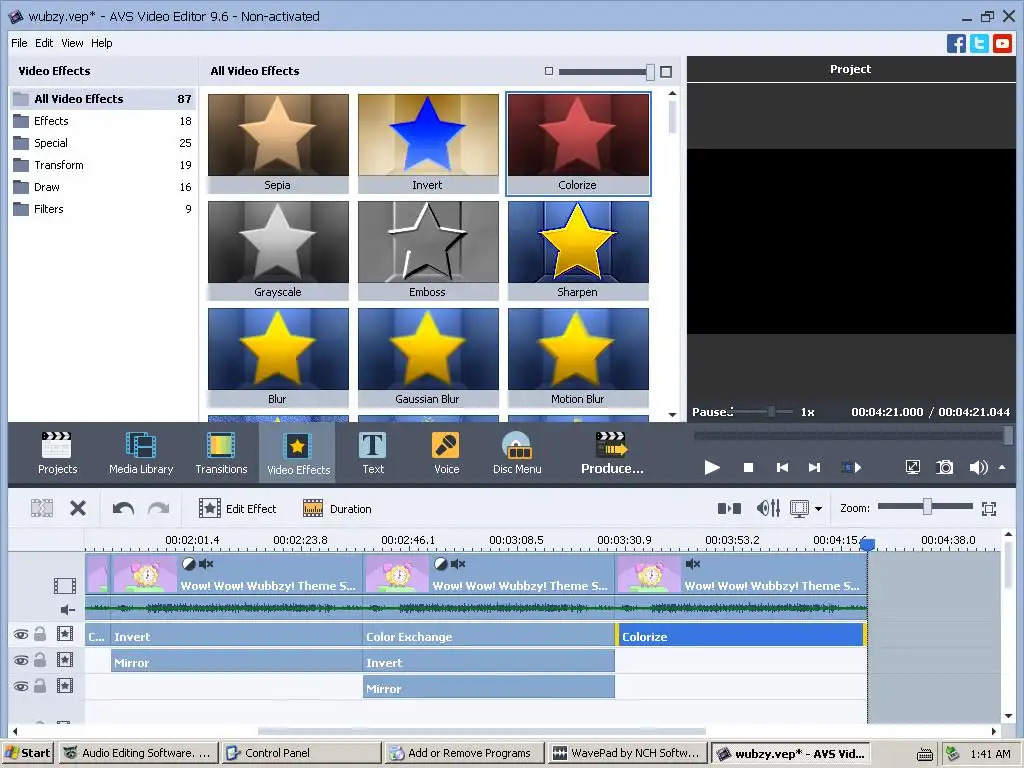Image resolution: width=1024 pixels, height=768 pixels.
Task: Click the large thumbnails icon
Action: [666, 72]
